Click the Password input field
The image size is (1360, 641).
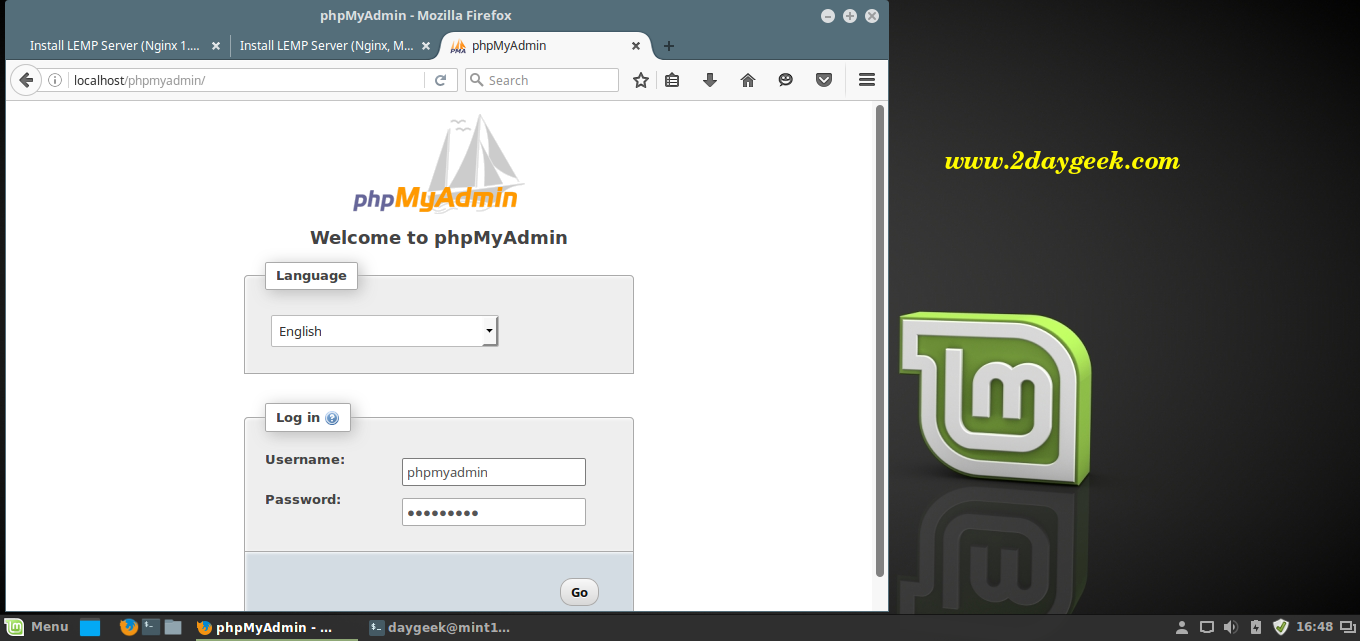pos(494,512)
